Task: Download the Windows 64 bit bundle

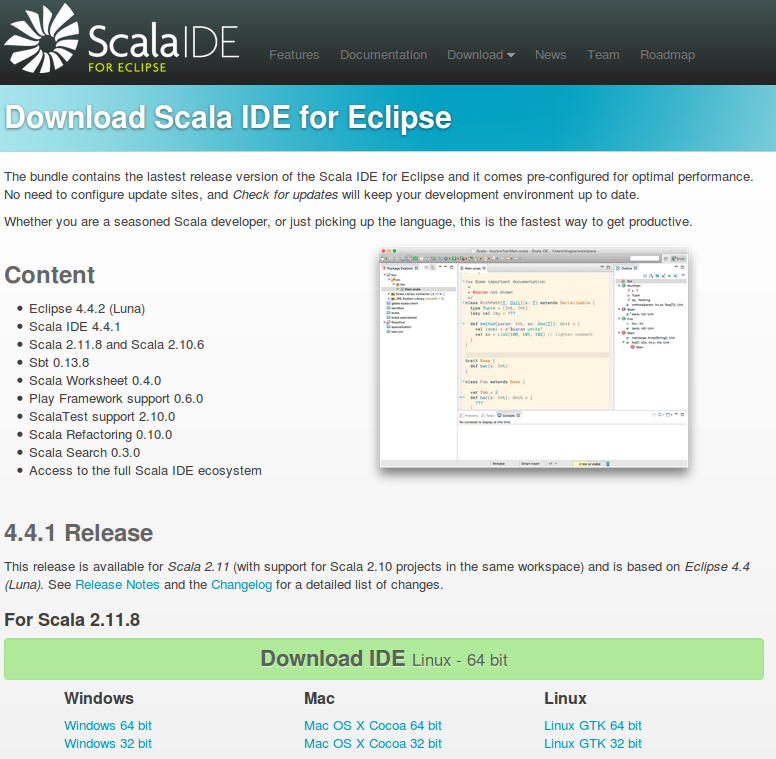Action: pyautogui.click(x=108, y=726)
